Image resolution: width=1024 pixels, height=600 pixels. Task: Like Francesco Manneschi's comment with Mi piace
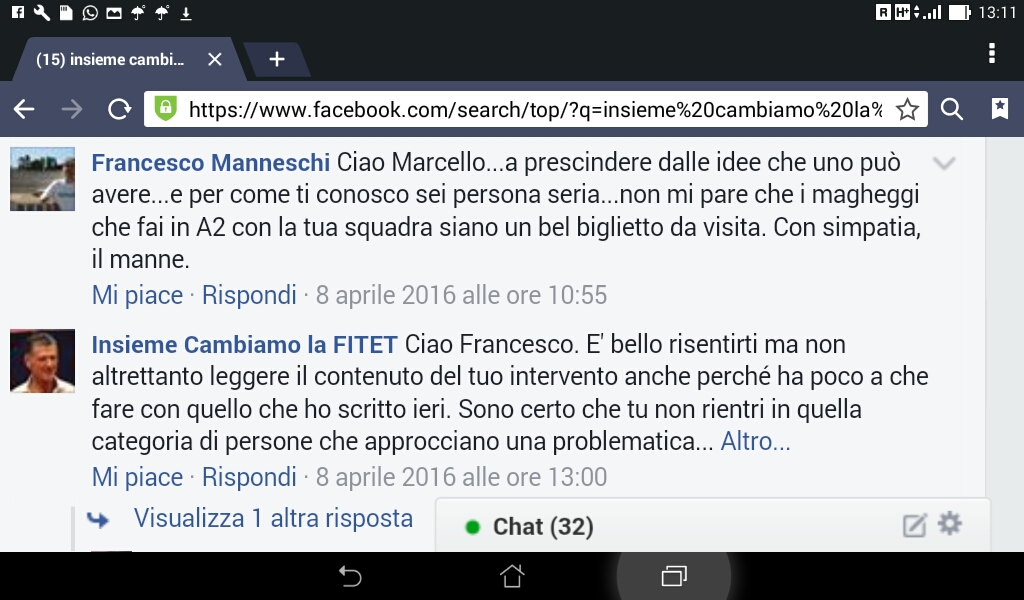coord(137,295)
